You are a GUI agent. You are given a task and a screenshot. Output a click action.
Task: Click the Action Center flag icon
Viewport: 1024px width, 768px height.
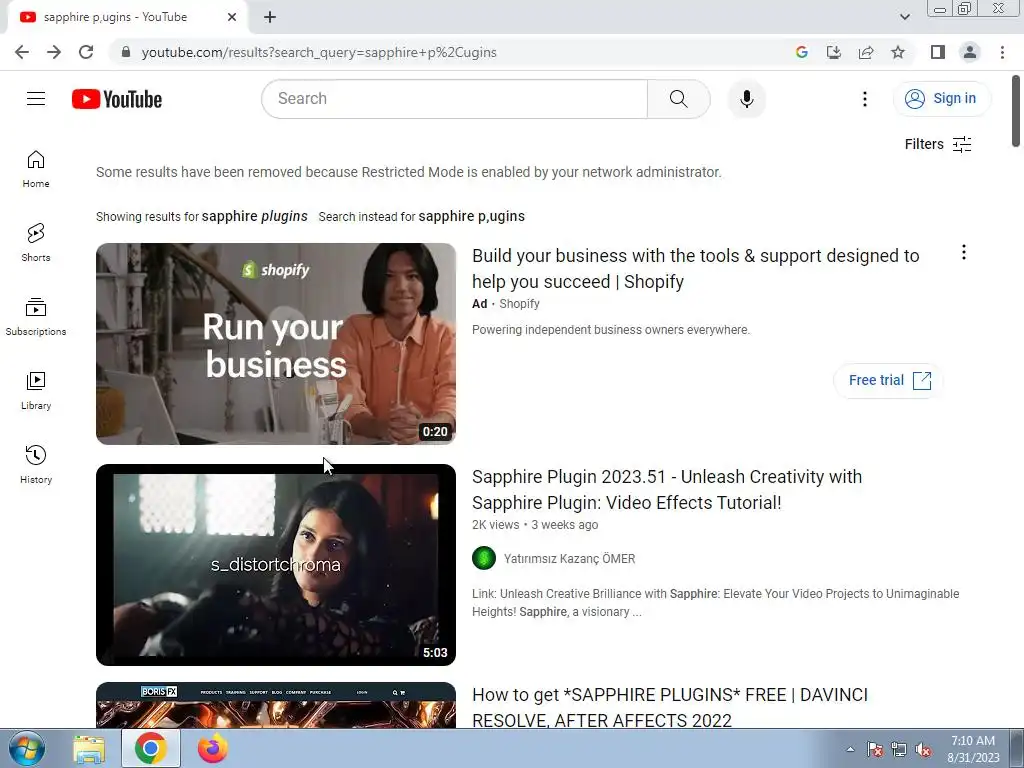(874, 749)
